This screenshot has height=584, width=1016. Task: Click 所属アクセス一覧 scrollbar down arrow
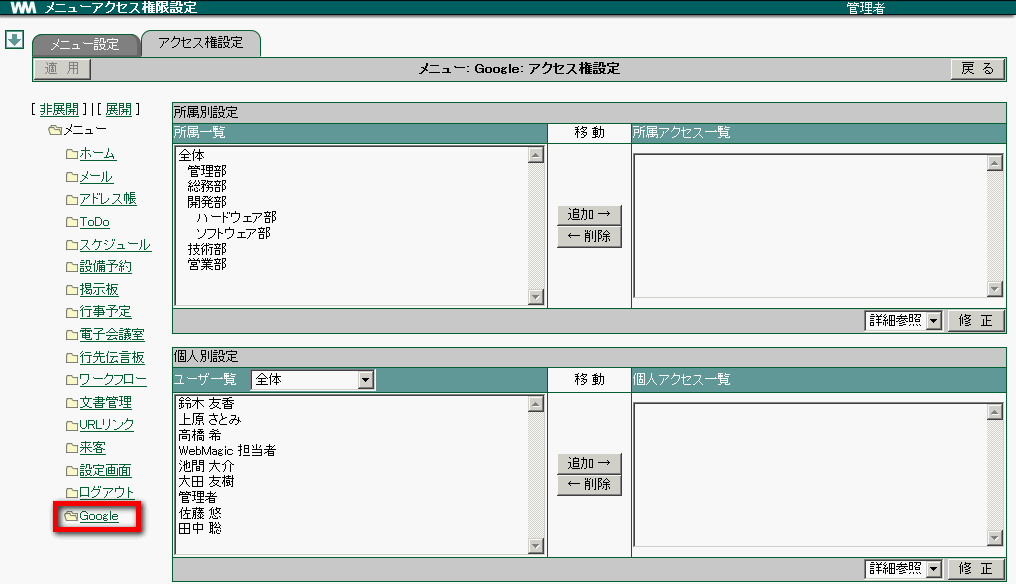pyautogui.click(x=995, y=289)
